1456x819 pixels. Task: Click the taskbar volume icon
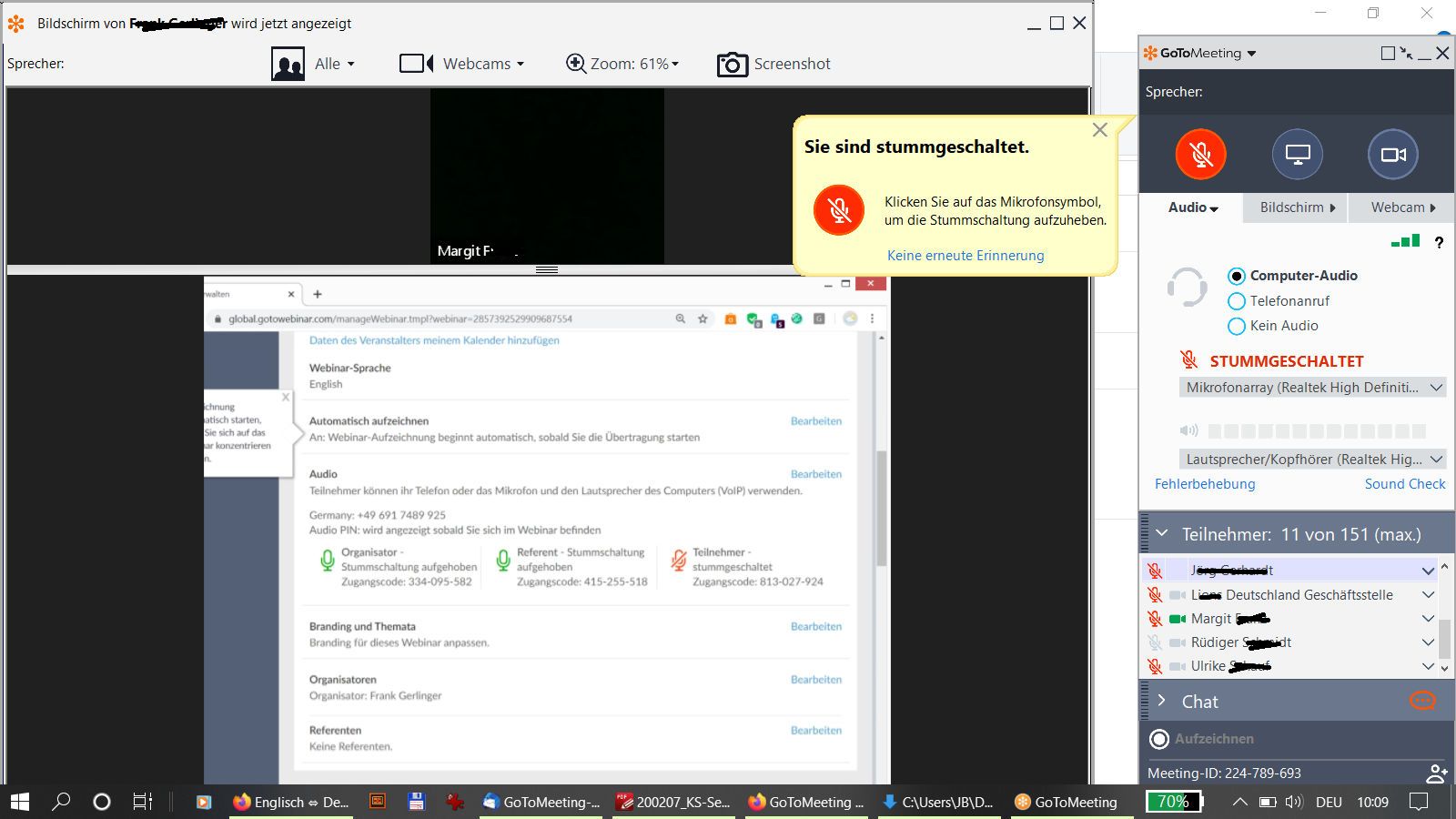point(1294,802)
